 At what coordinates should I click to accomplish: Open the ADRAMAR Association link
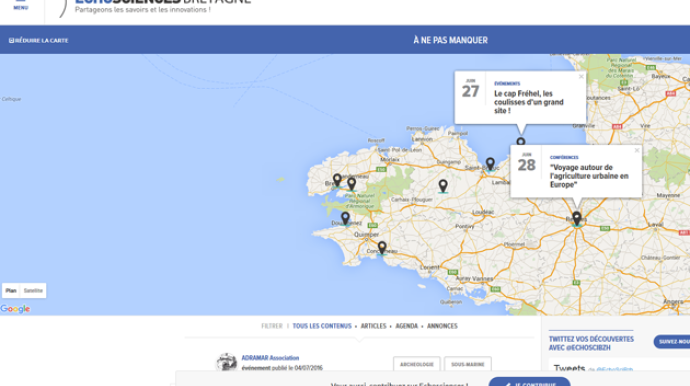[270, 358]
